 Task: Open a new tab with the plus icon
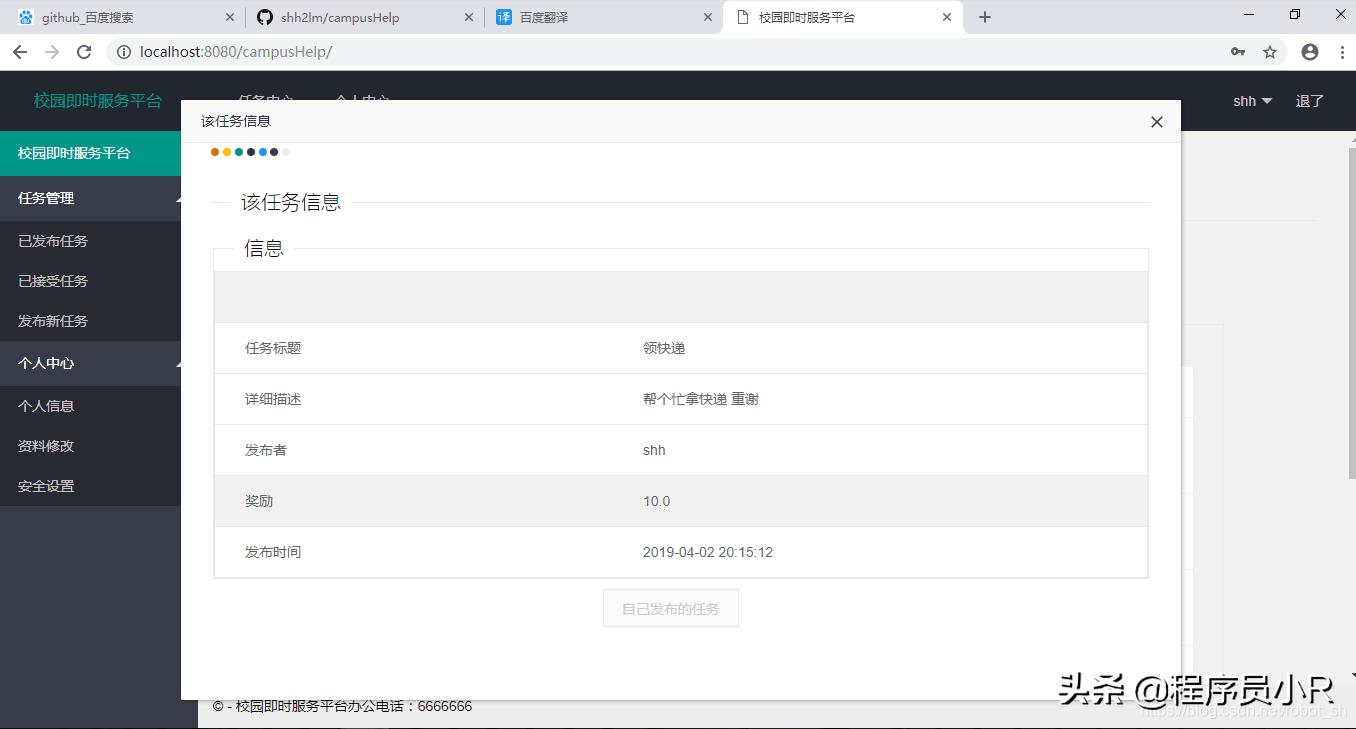(x=985, y=16)
